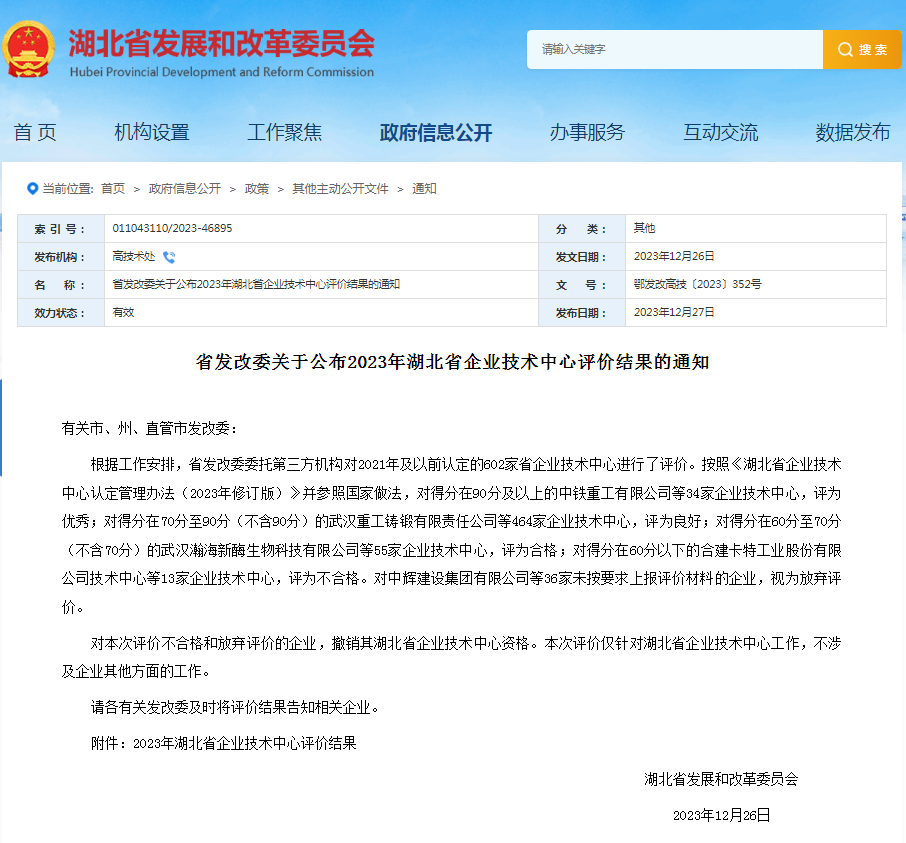Click the national emblem logo
The image size is (906, 843).
[30, 49]
